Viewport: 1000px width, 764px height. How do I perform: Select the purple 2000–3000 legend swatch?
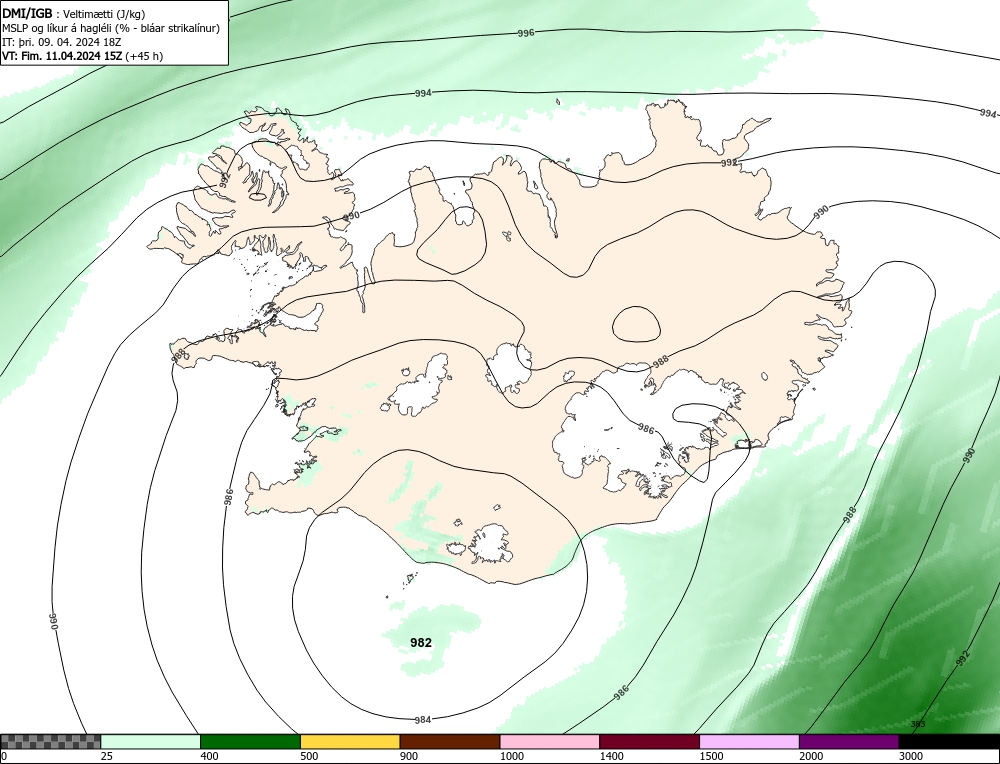click(849, 742)
